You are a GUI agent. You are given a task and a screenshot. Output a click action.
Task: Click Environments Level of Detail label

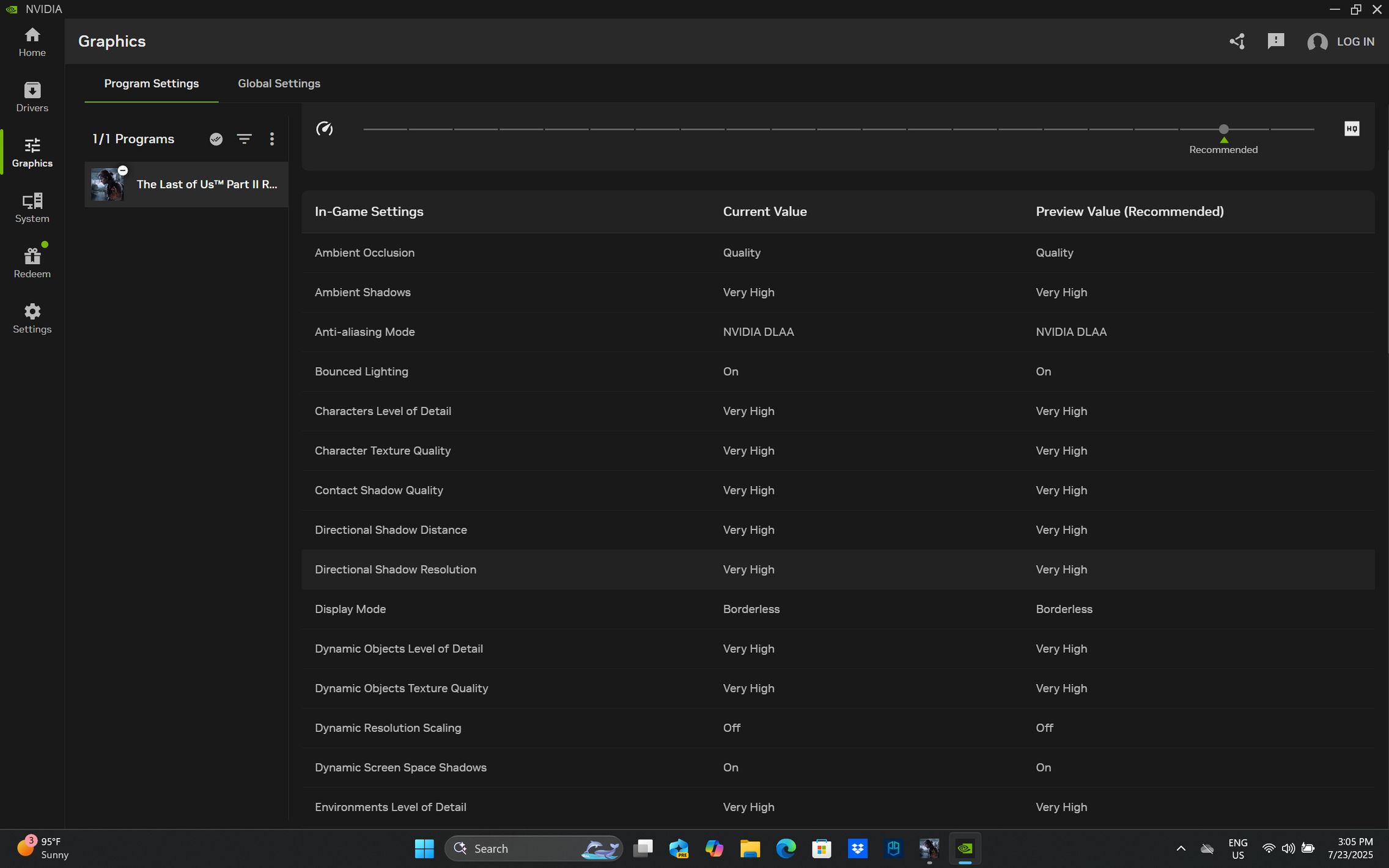coord(390,807)
